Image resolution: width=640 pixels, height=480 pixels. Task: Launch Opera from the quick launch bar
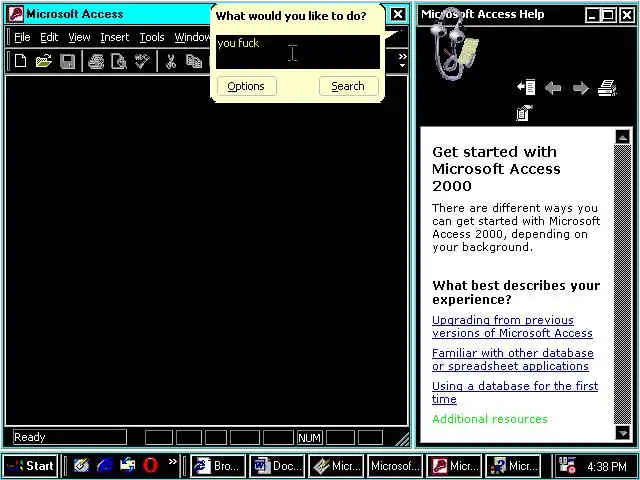(151, 465)
